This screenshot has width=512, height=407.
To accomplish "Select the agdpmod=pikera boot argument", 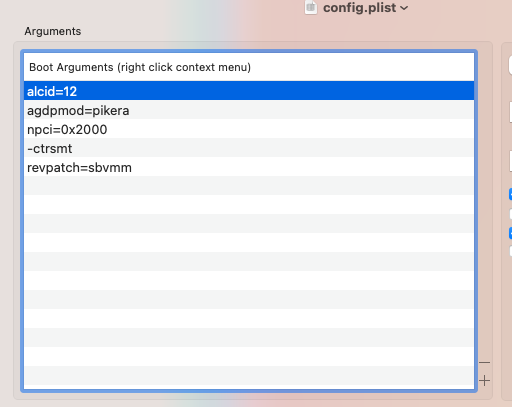I will pos(249,110).
